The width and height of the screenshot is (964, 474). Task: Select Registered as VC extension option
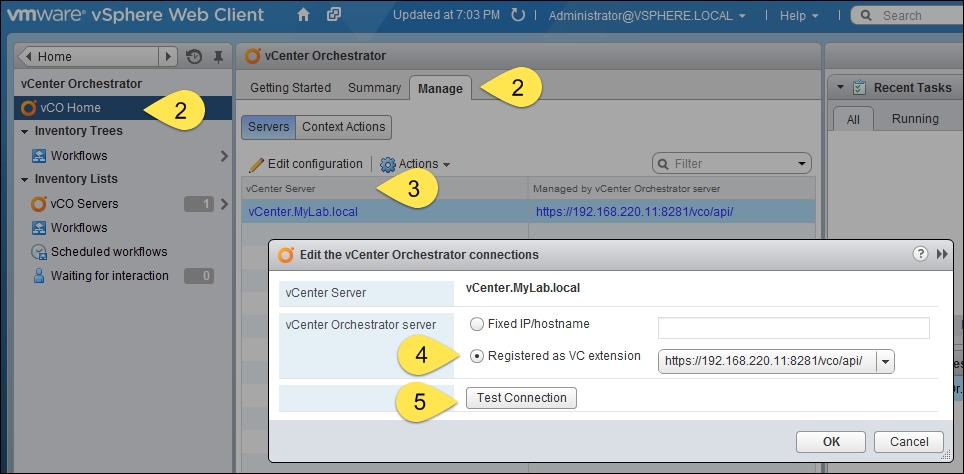[x=477, y=356]
